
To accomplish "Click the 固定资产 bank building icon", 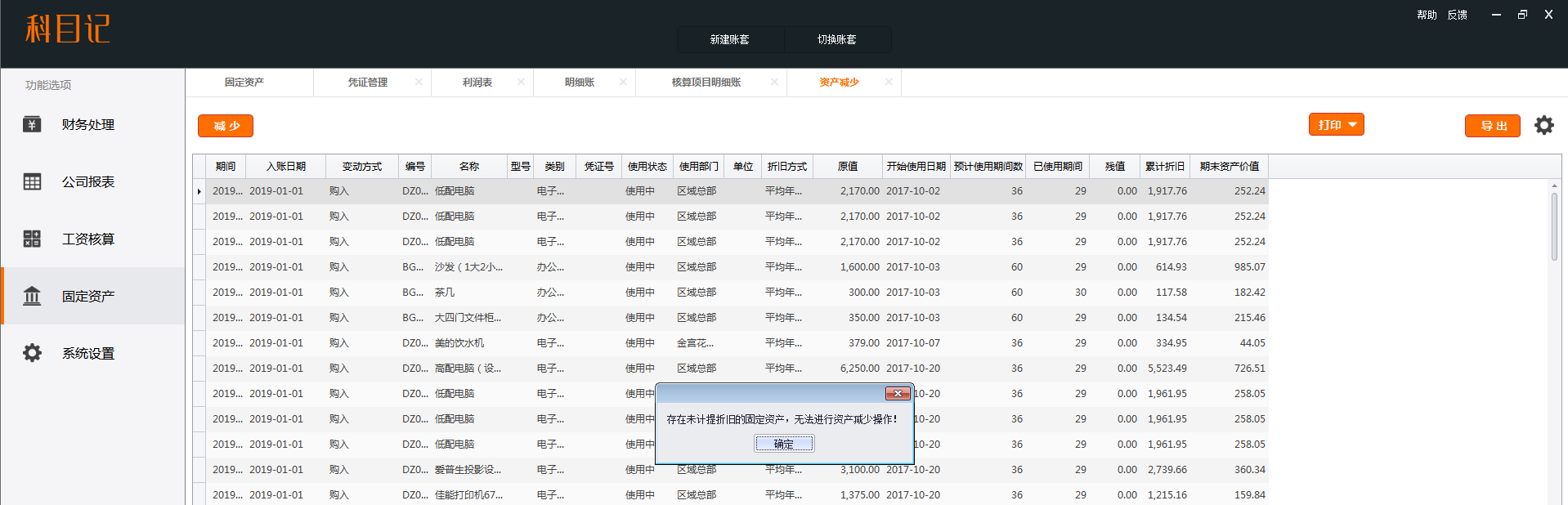I will (x=32, y=296).
